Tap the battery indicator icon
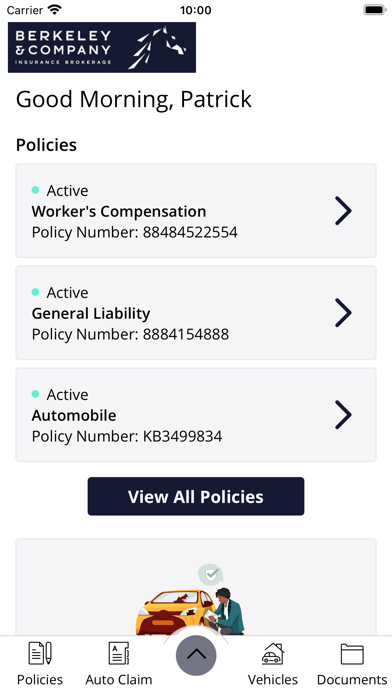This screenshot has height=696, width=392. pyautogui.click(x=375, y=10)
